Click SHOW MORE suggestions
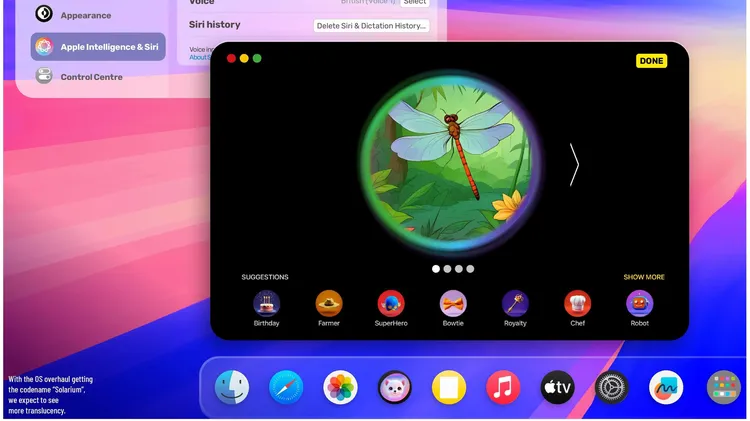The width and height of the screenshot is (750, 421). point(644,277)
